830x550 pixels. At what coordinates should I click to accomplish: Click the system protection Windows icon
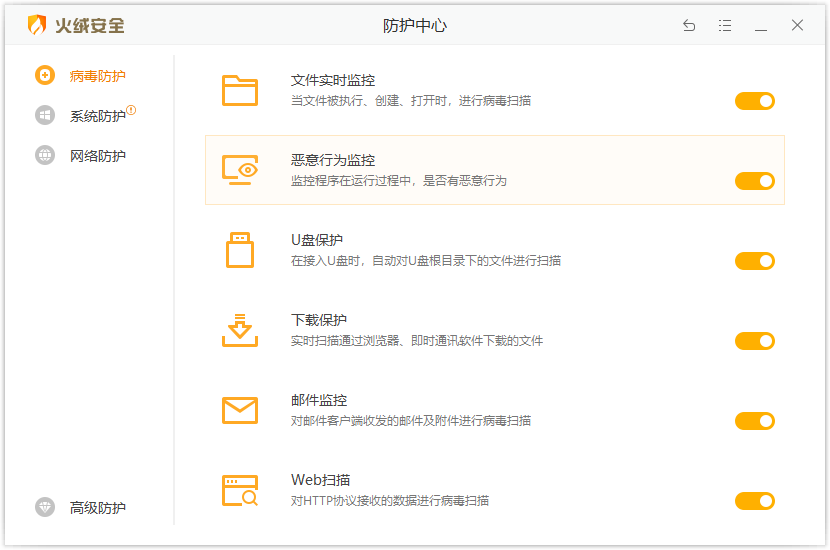click(45, 115)
